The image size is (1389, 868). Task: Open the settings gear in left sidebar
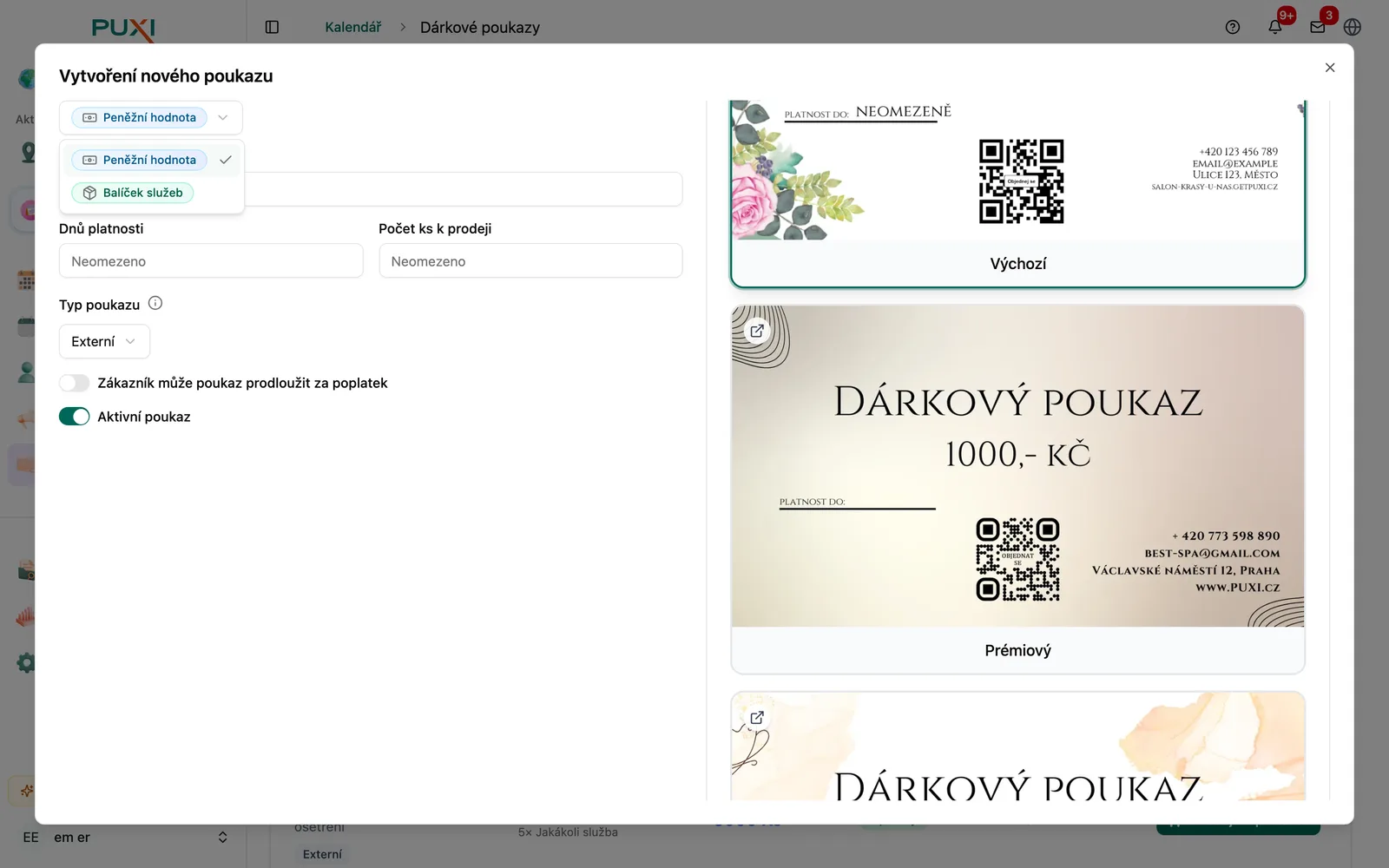tap(26, 662)
